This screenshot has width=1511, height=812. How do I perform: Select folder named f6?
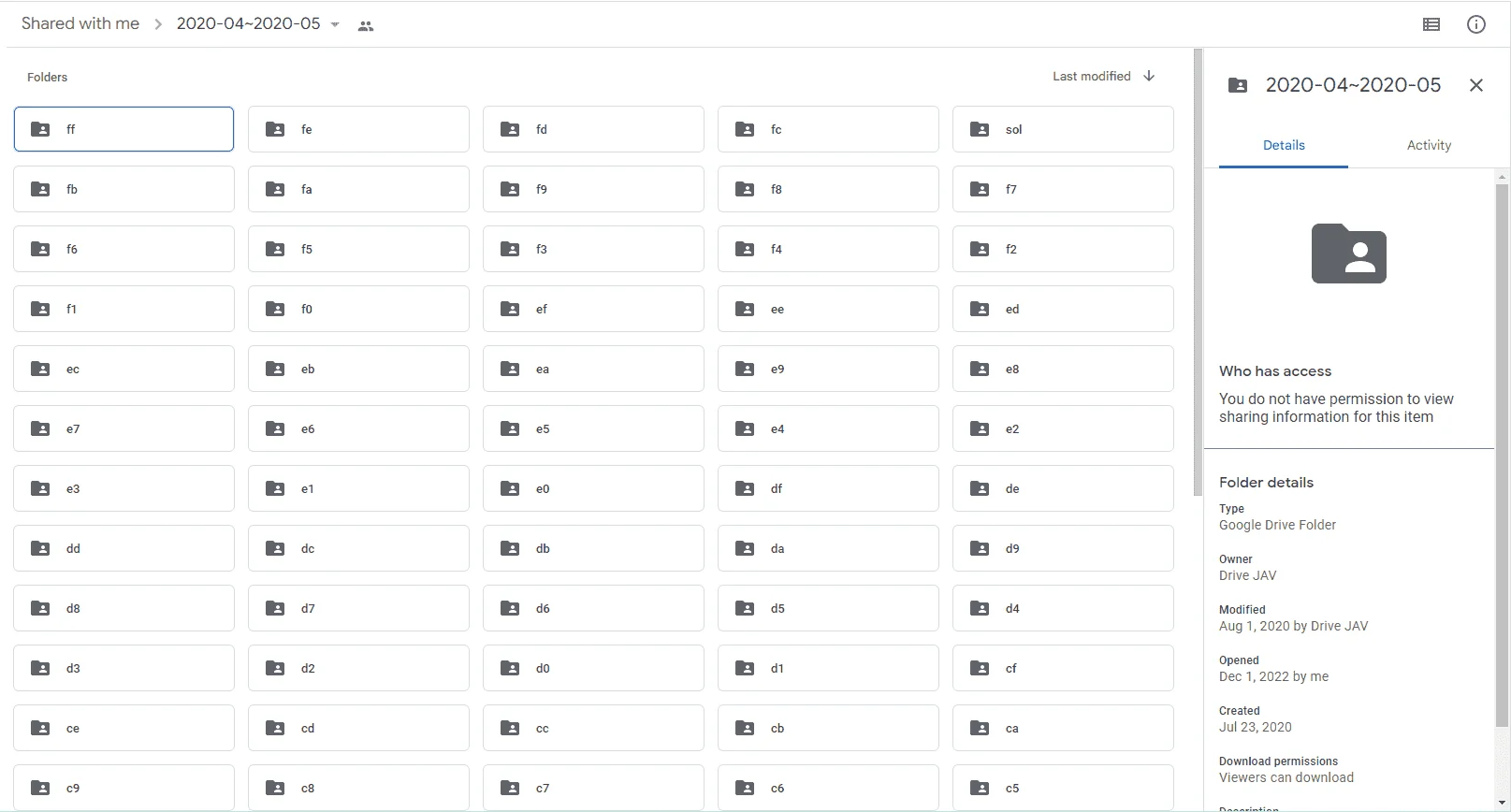tap(123, 249)
